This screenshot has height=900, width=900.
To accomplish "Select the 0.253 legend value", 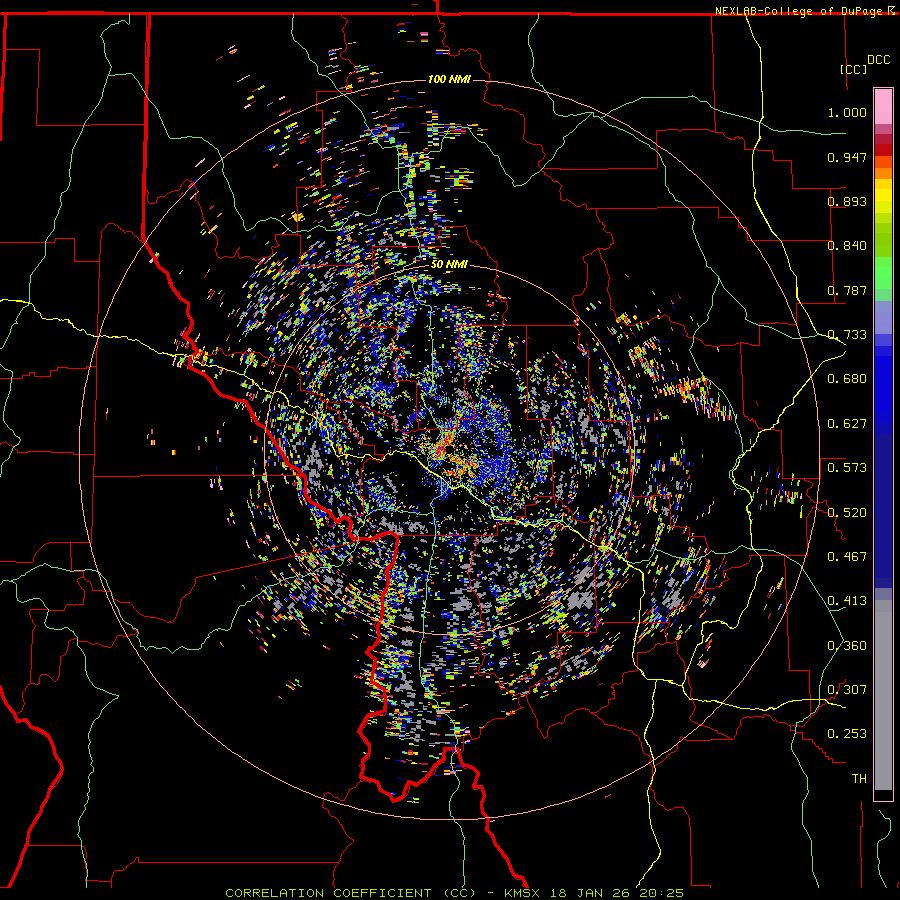I will (847, 734).
